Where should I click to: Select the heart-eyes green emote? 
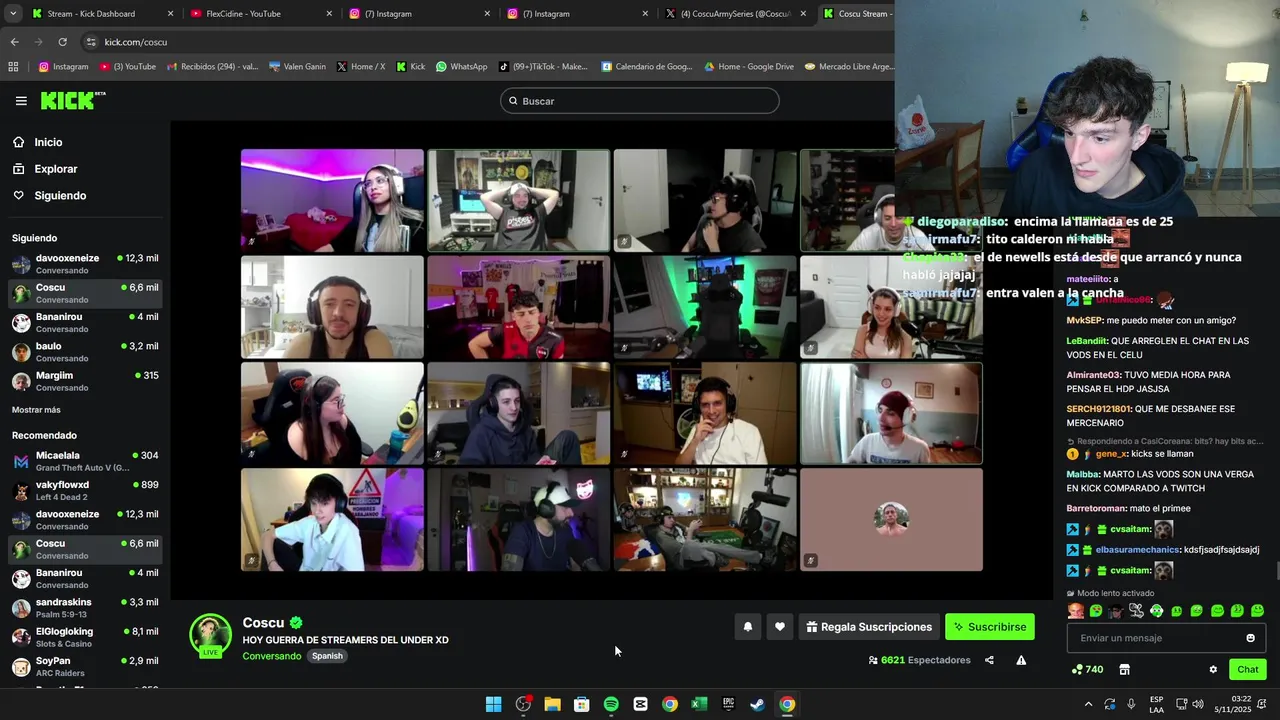[x=1096, y=610]
